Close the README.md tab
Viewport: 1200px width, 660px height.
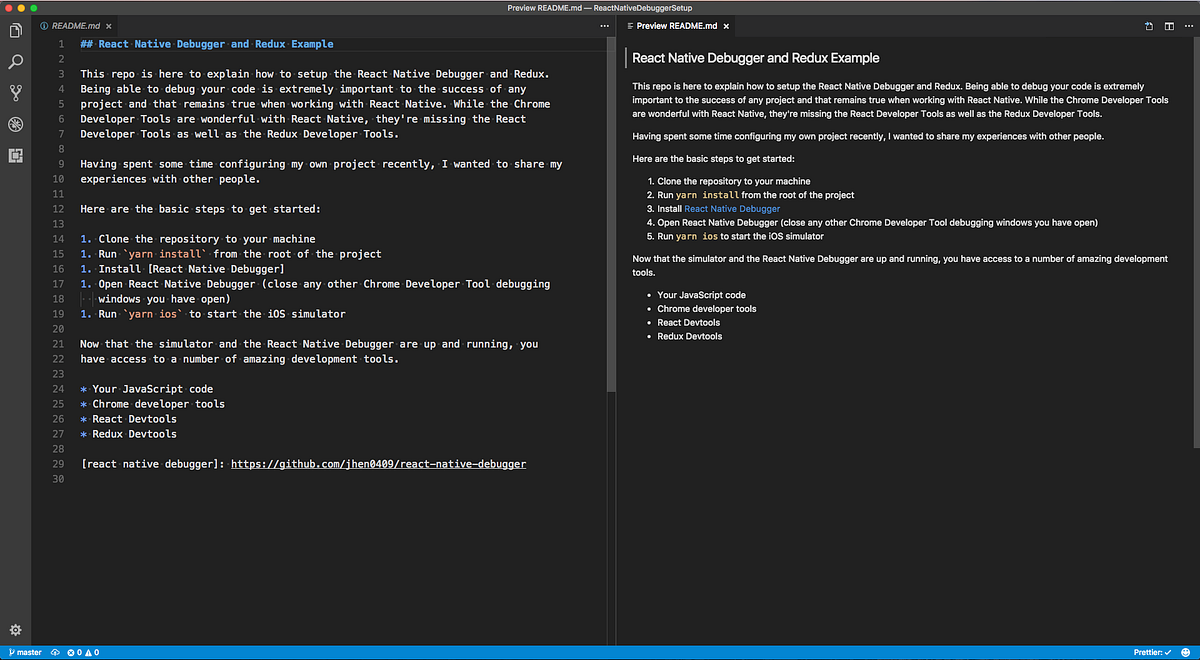pos(110,26)
